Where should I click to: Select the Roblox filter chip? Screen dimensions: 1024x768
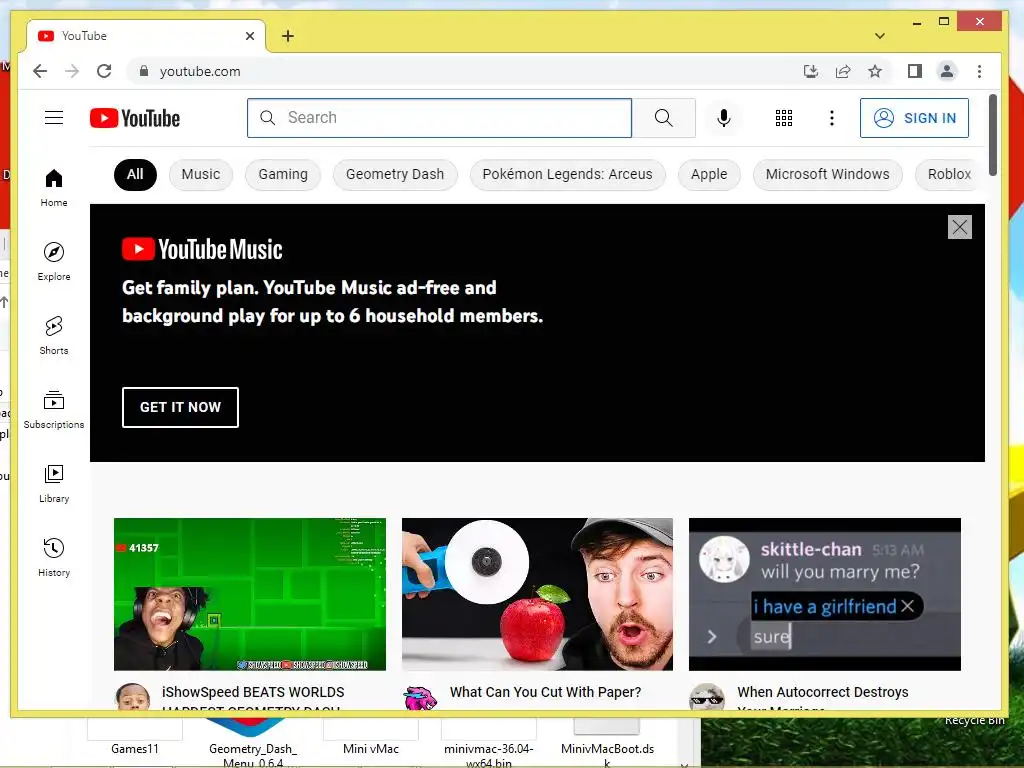(948, 174)
